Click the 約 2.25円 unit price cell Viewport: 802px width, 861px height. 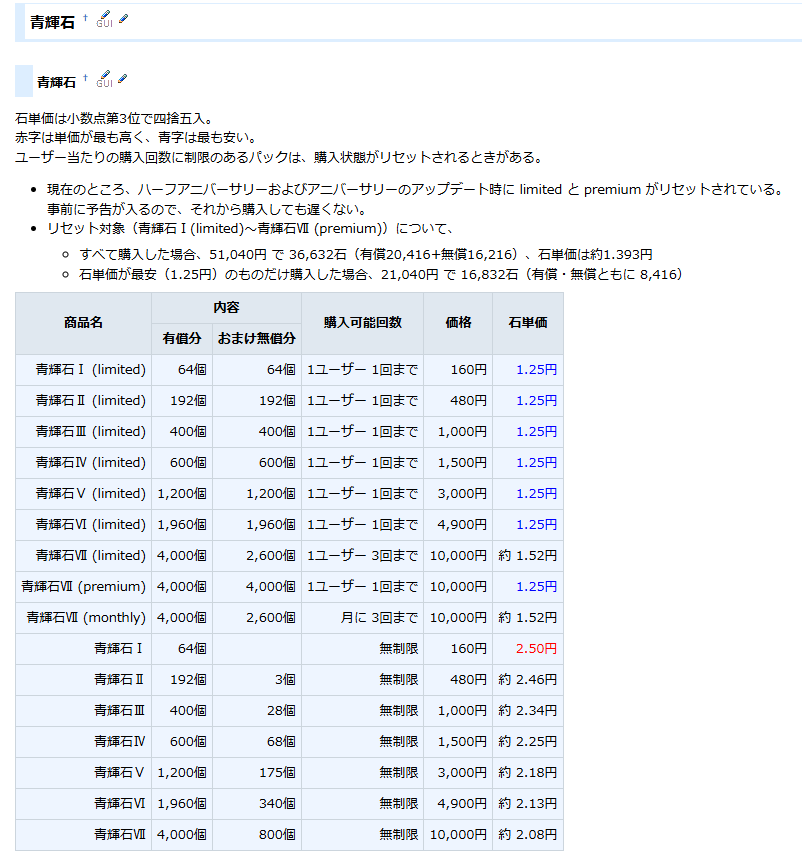click(528, 742)
